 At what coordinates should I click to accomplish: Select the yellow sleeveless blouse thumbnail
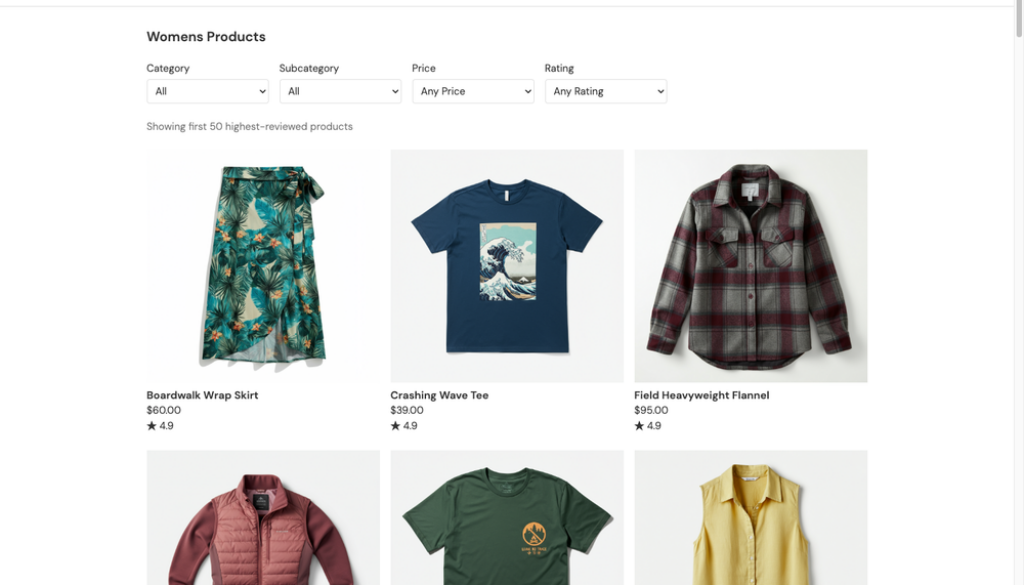click(750, 518)
